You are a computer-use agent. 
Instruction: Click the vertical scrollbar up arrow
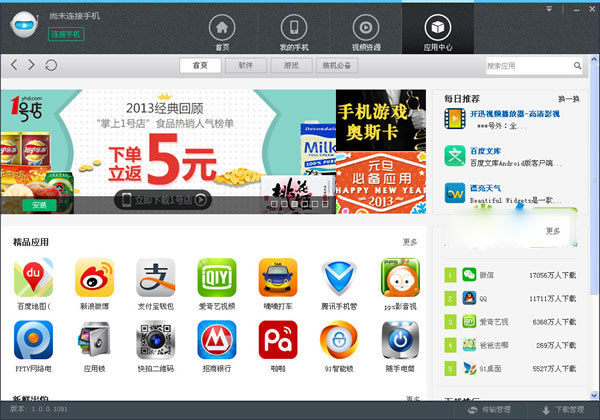pos(594,59)
